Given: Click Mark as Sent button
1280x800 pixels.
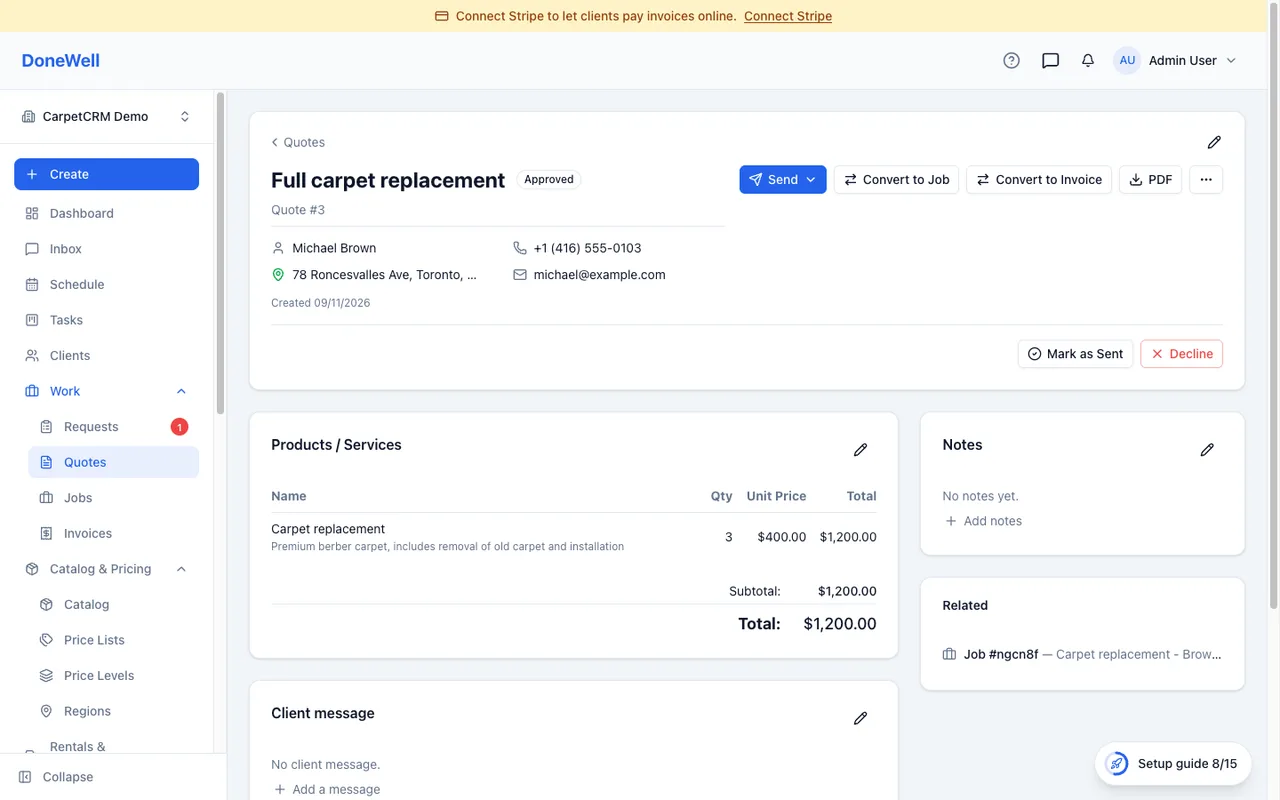Looking at the screenshot, I should [x=1076, y=354].
